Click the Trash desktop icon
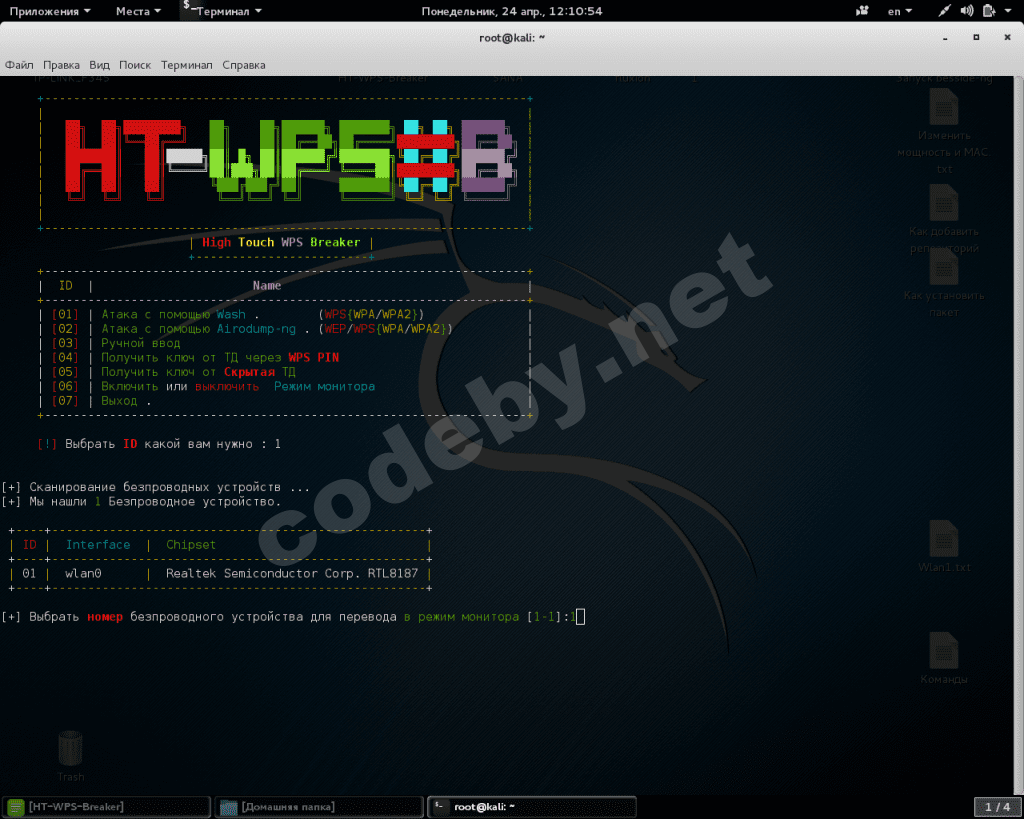The image size is (1024, 819). click(71, 756)
